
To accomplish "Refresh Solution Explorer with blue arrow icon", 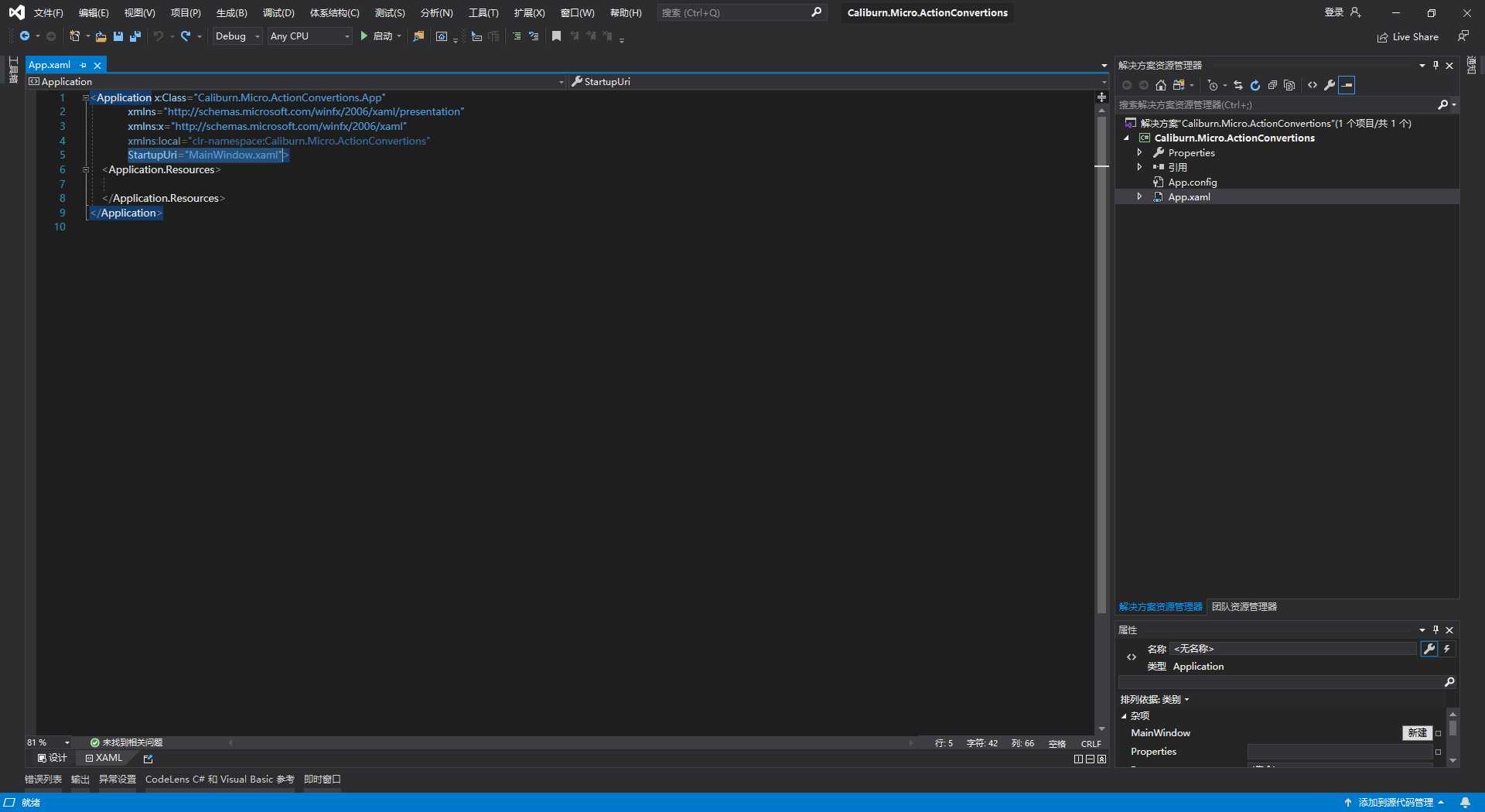I will (1255, 85).
